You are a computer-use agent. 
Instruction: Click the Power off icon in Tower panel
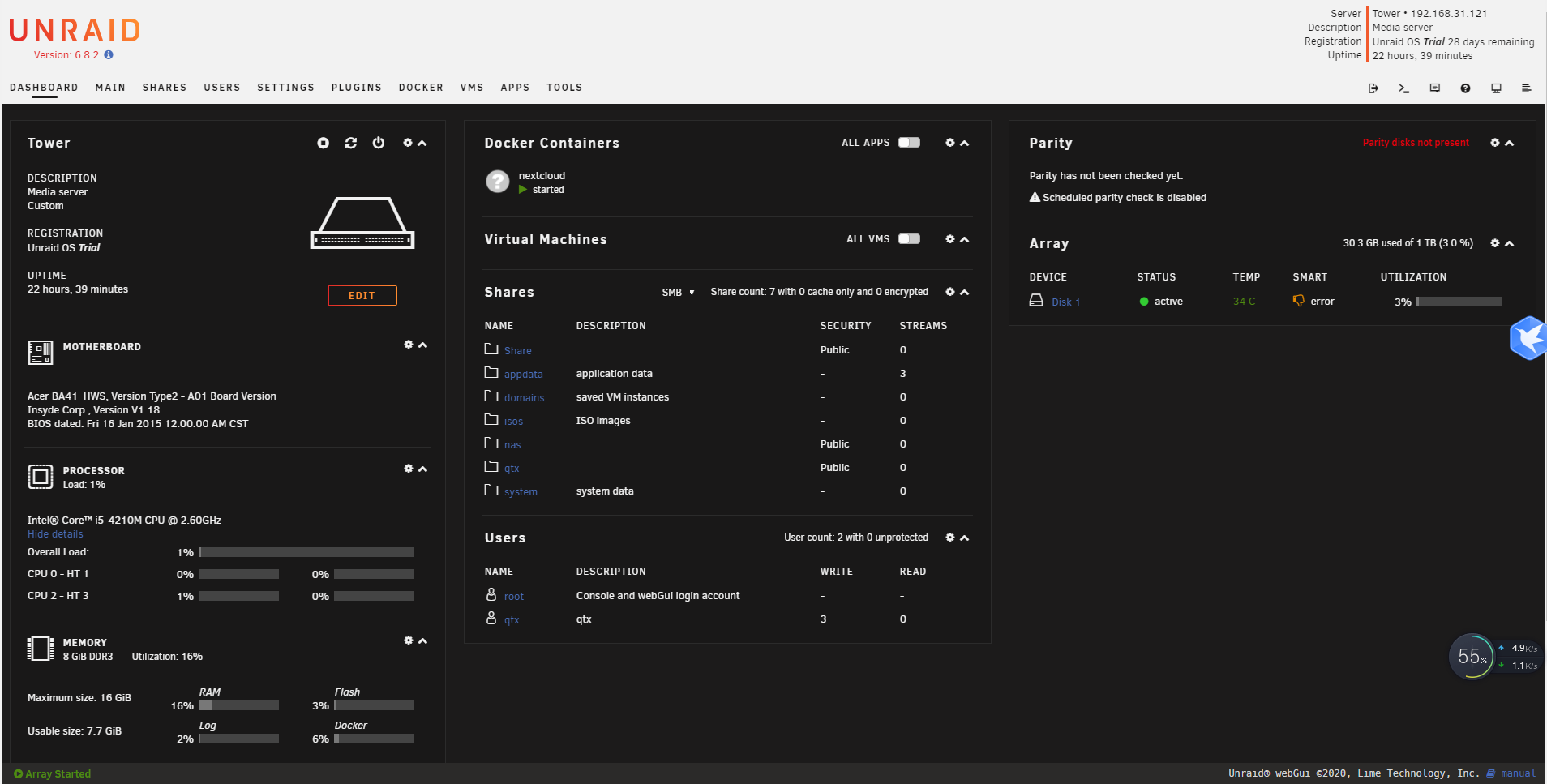point(379,143)
